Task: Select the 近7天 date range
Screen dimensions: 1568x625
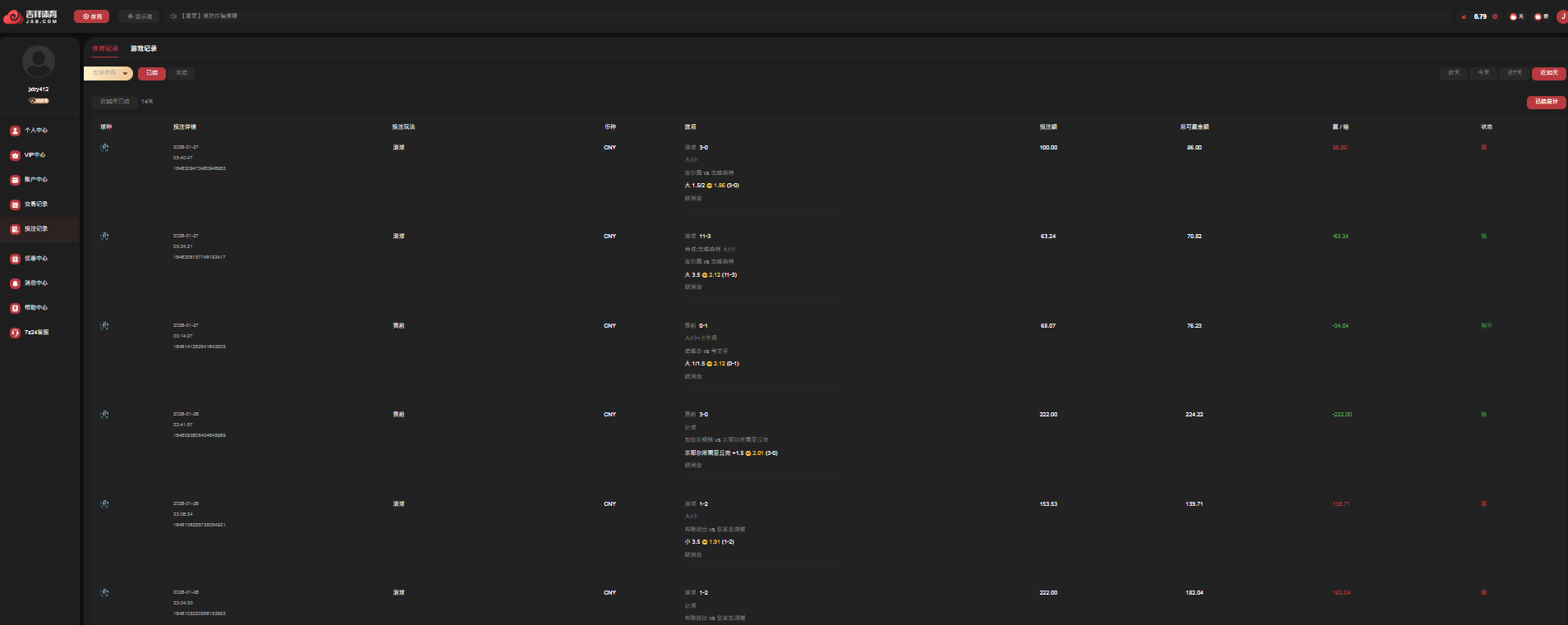Action: coord(1515,73)
